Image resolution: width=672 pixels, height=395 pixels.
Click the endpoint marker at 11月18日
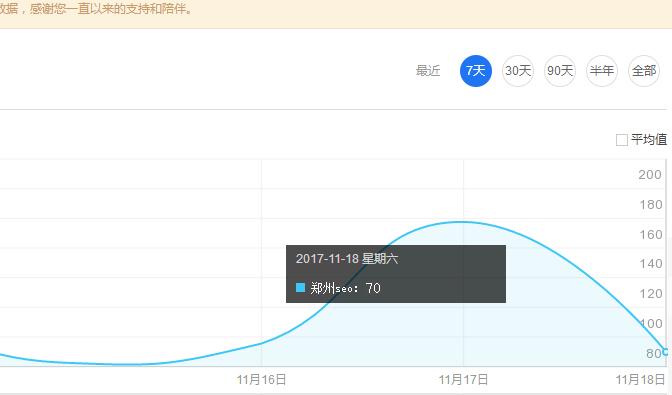click(666, 352)
